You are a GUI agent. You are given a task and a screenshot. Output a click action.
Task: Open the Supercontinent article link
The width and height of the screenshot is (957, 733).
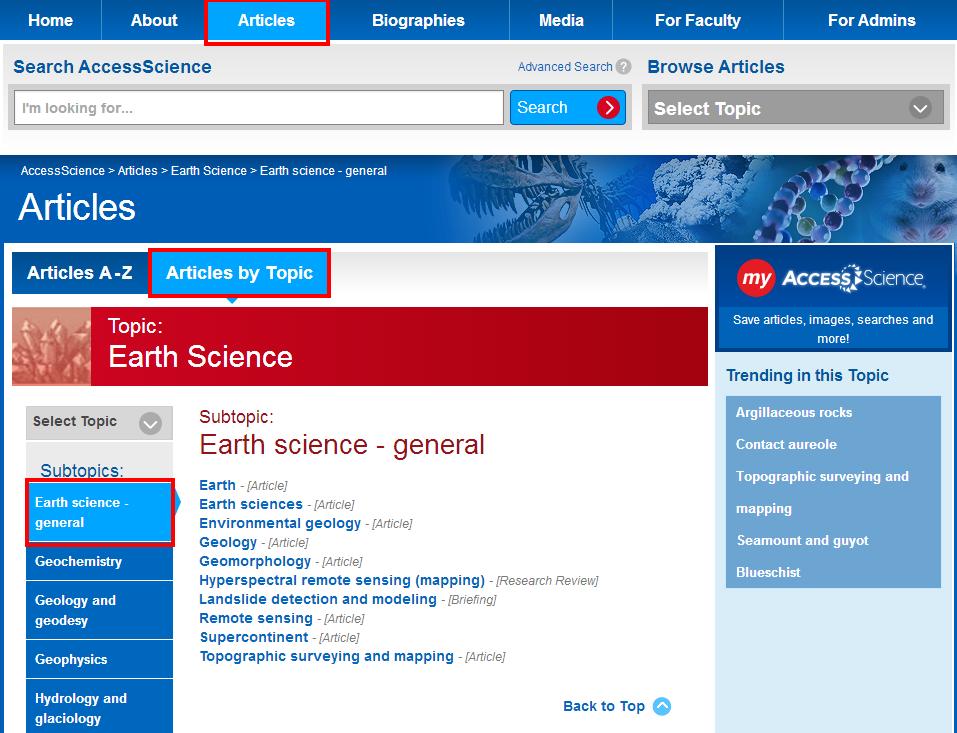(x=254, y=637)
